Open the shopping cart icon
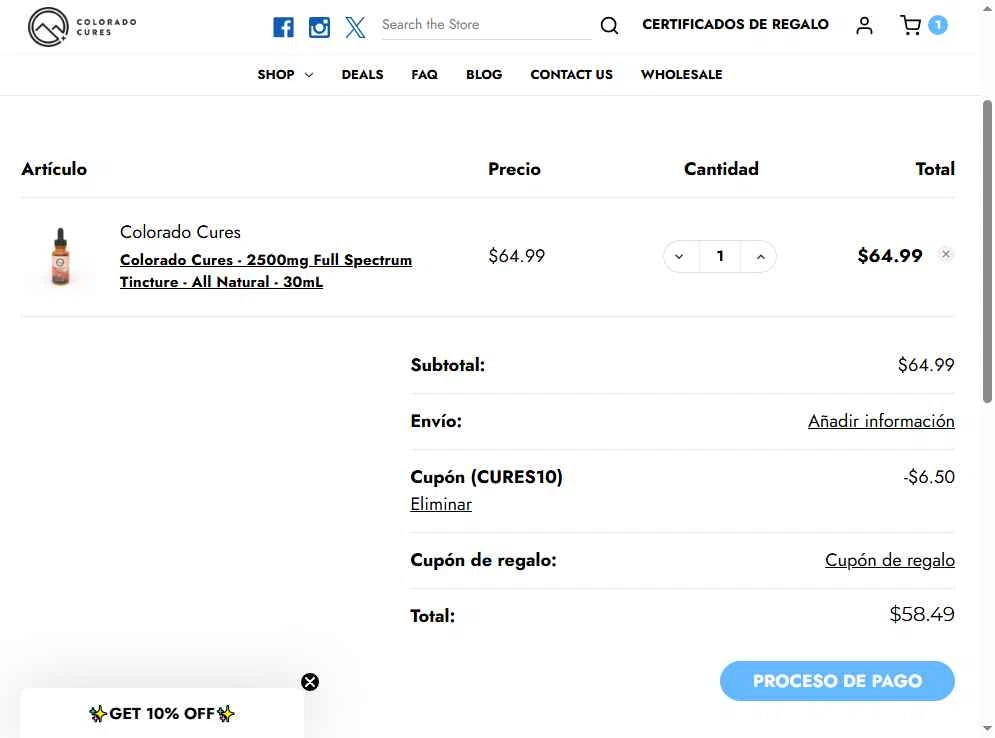Viewport: 995px width, 738px height. [911, 25]
